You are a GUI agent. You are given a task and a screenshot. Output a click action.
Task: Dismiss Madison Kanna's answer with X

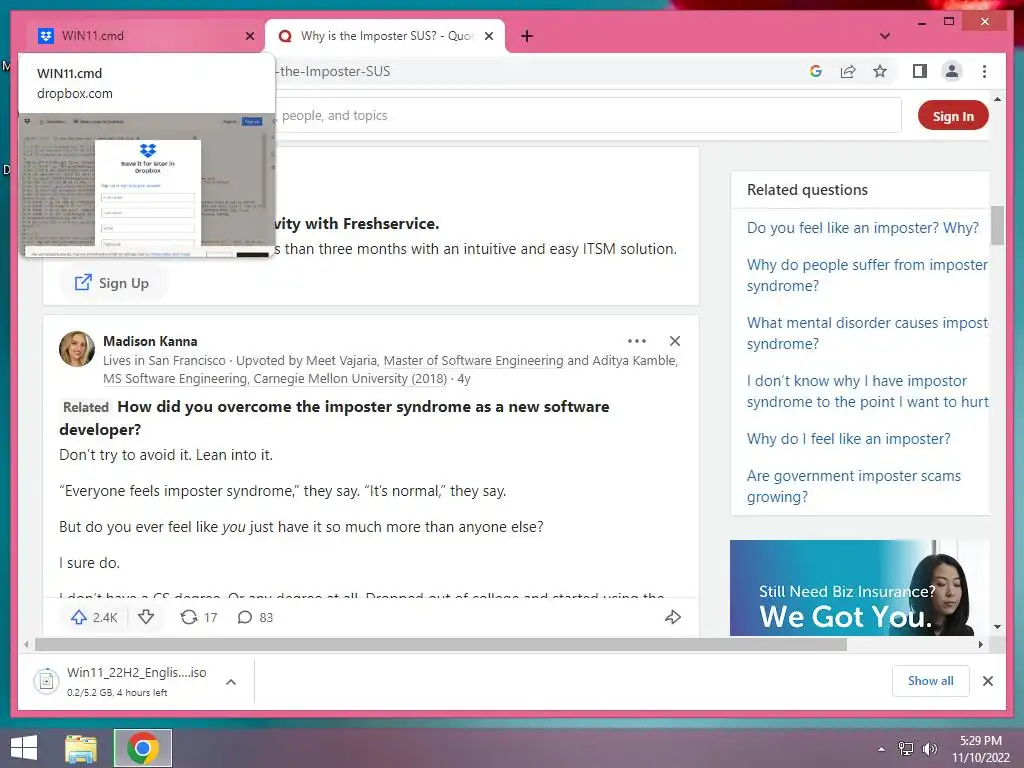click(x=675, y=341)
